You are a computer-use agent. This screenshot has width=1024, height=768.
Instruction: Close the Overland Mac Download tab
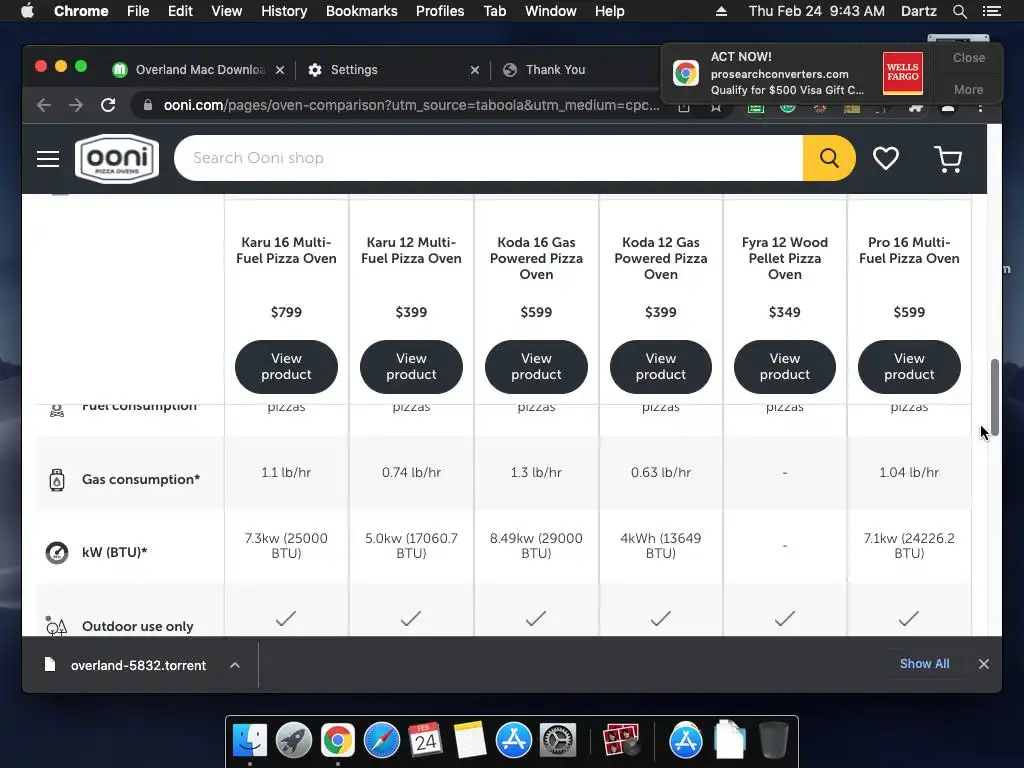click(x=280, y=70)
